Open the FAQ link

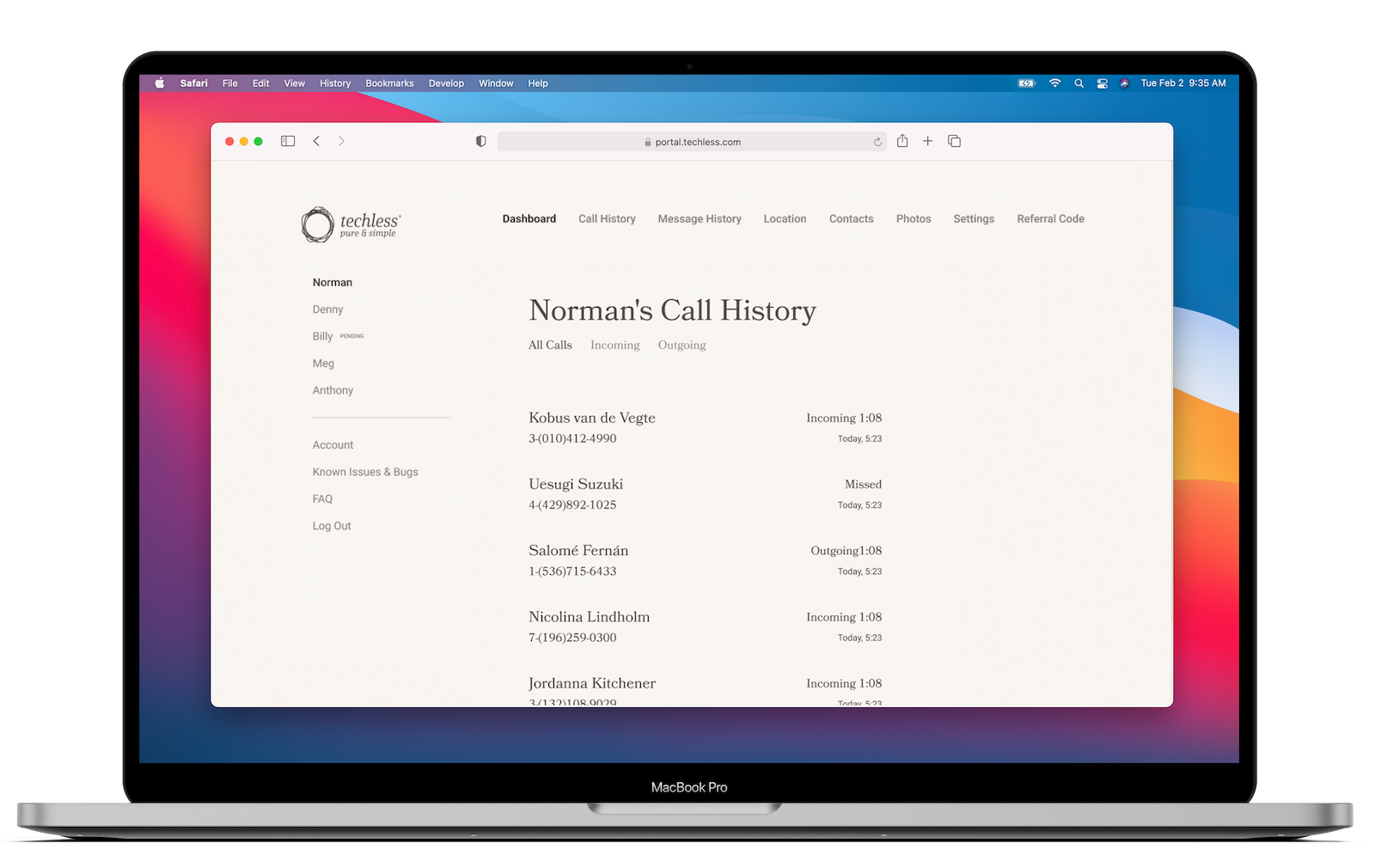322,499
